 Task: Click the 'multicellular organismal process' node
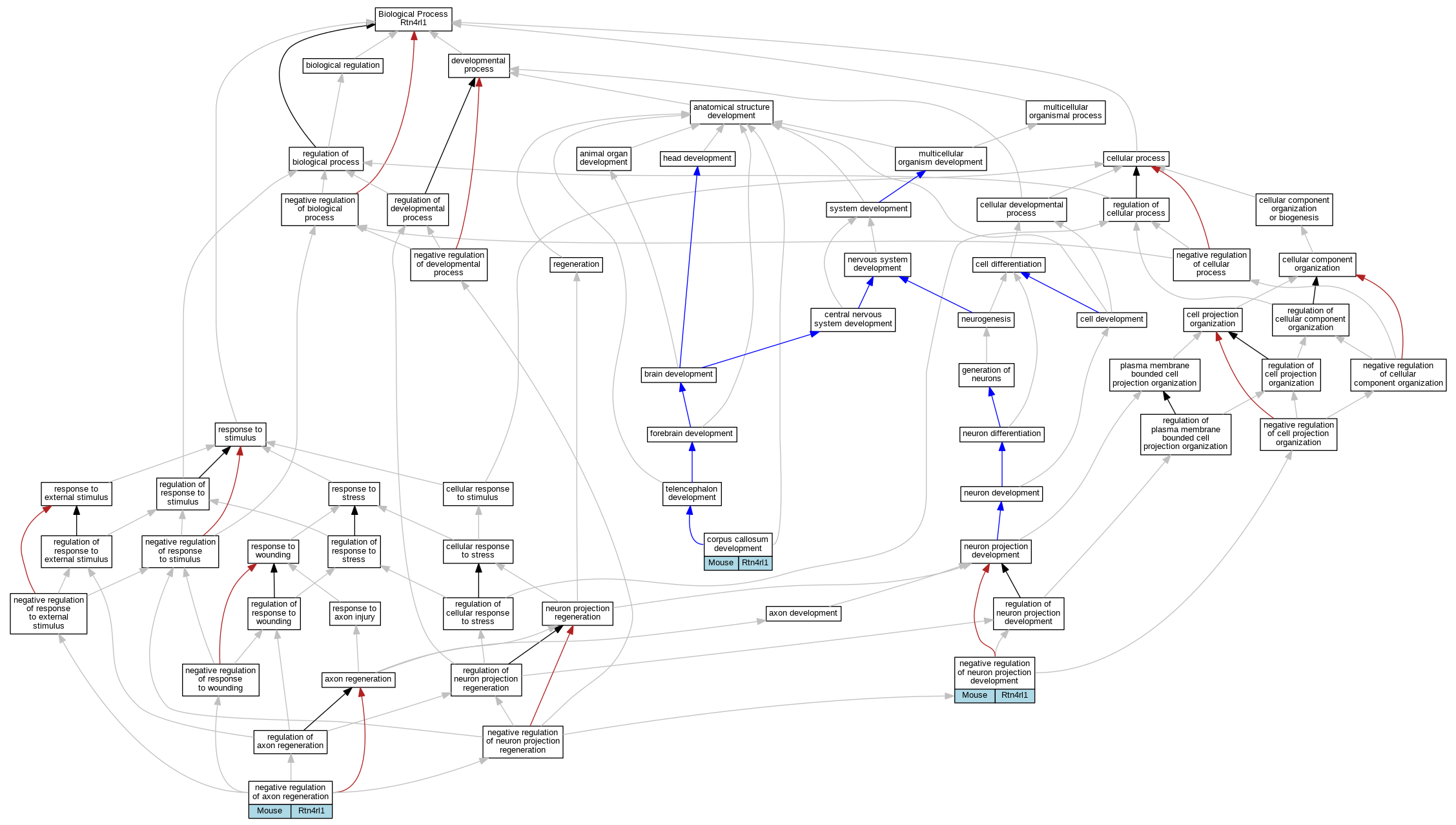[x=1065, y=112]
